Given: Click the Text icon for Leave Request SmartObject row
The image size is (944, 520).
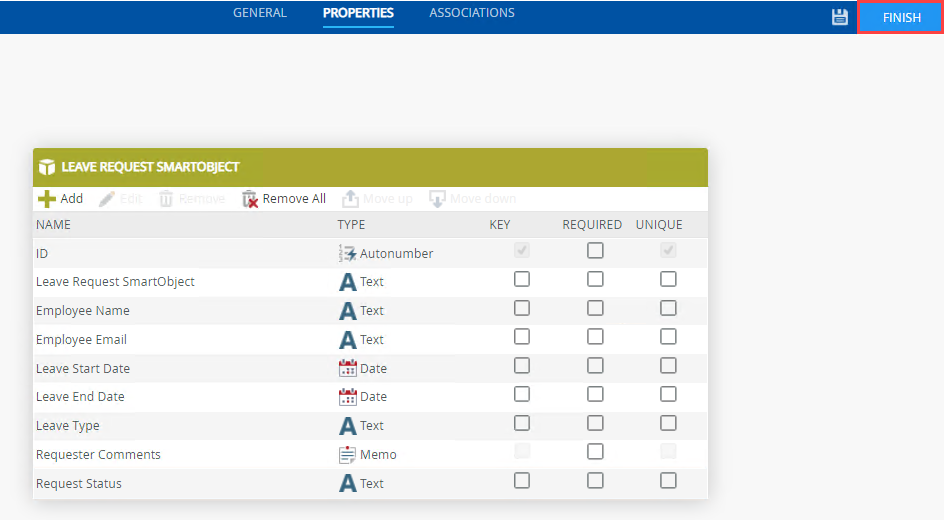Looking at the screenshot, I should click(347, 282).
